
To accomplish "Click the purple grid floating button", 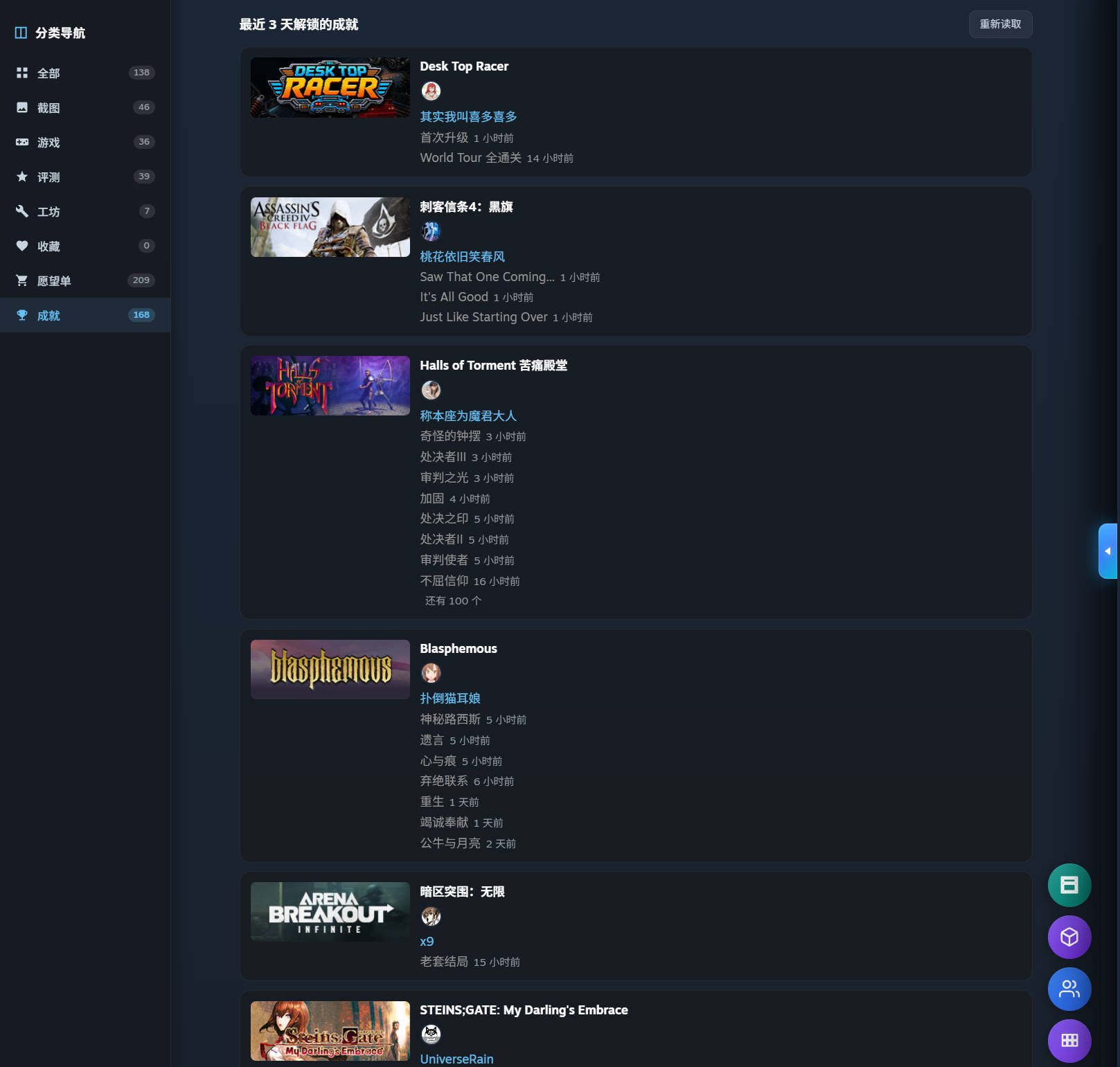I will click(1069, 1041).
